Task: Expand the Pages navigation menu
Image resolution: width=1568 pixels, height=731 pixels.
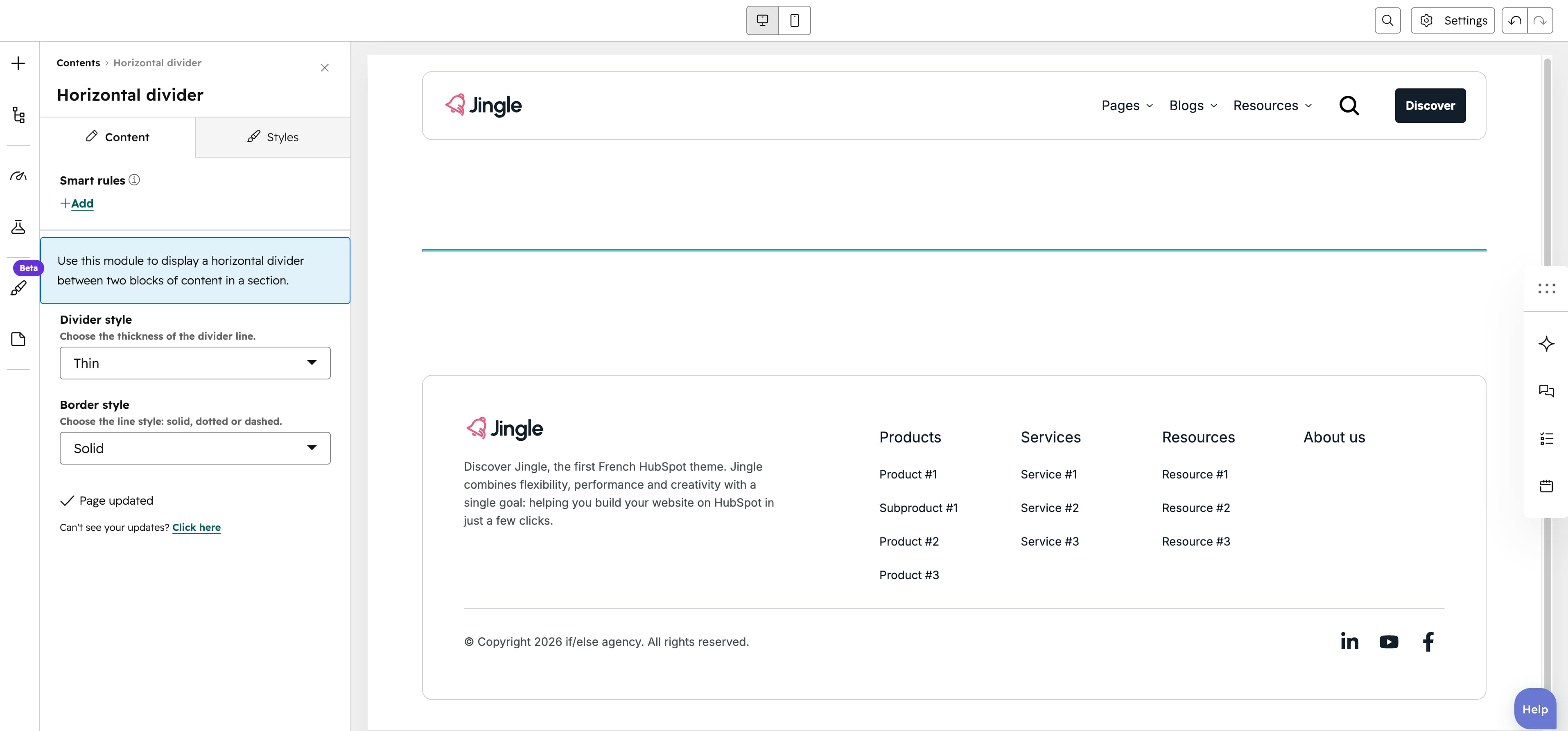Action: pyautogui.click(x=1127, y=106)
